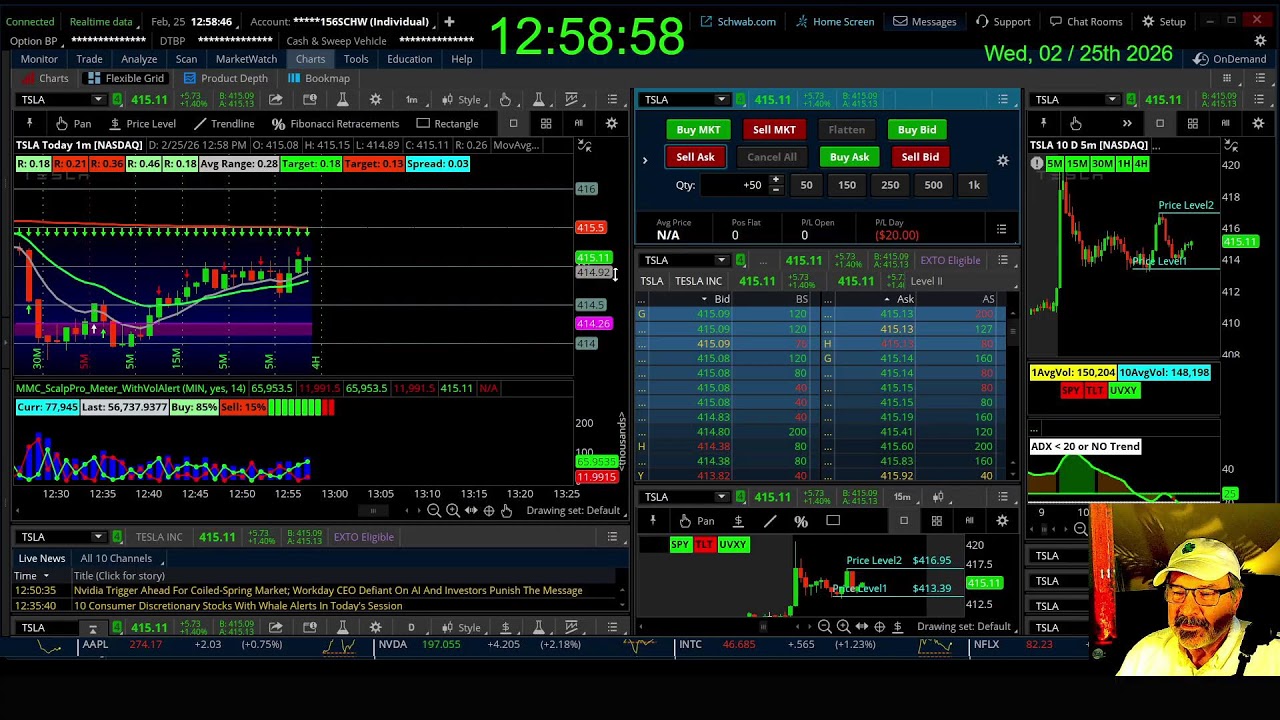
Task: Open main chart settings gear
Action: pos(375,100)
